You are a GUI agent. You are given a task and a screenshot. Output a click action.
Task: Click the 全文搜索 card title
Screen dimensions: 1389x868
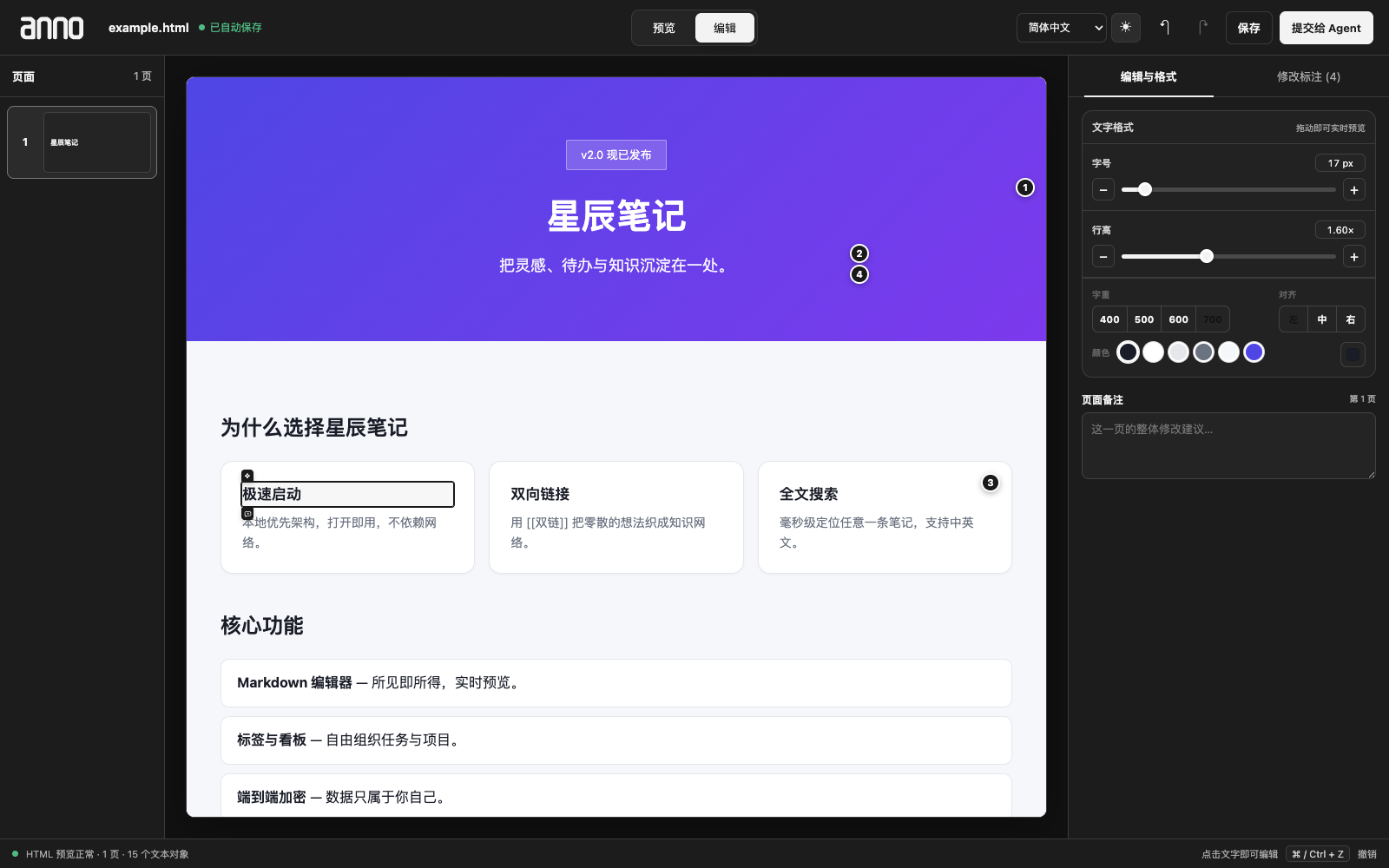point(808,494)
